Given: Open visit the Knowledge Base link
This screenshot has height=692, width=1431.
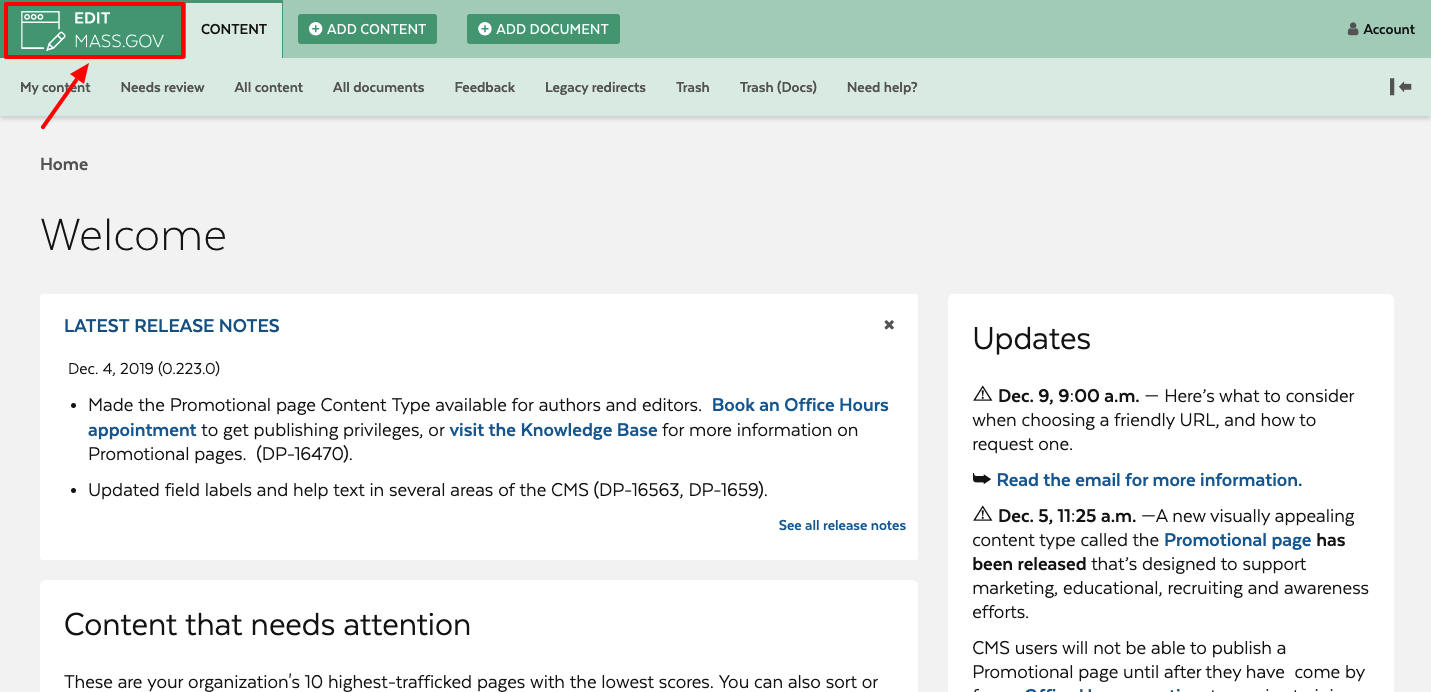Looking at the screenshot, I should (553, 430).
